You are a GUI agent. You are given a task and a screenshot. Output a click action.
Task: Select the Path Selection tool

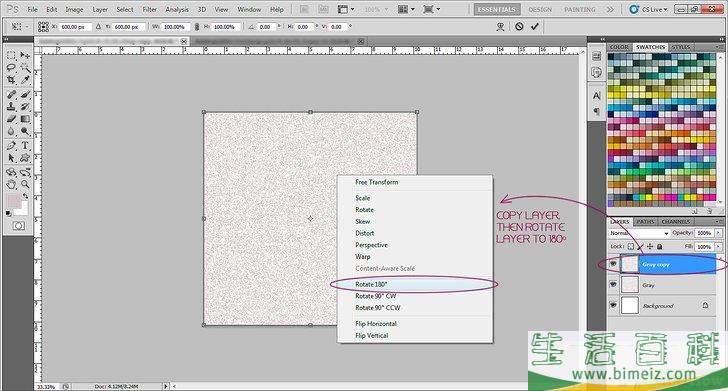(11, 158)
